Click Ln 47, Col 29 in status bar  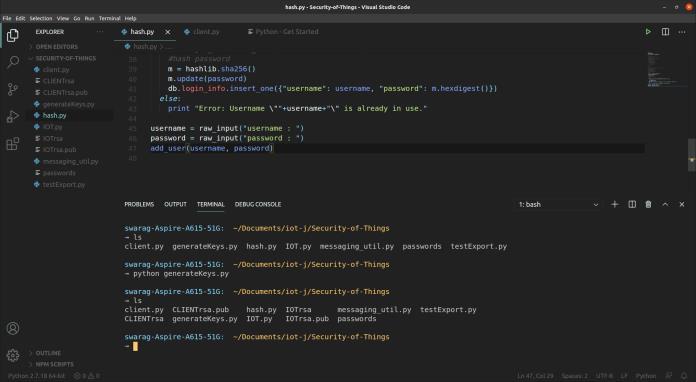(535, 376)
